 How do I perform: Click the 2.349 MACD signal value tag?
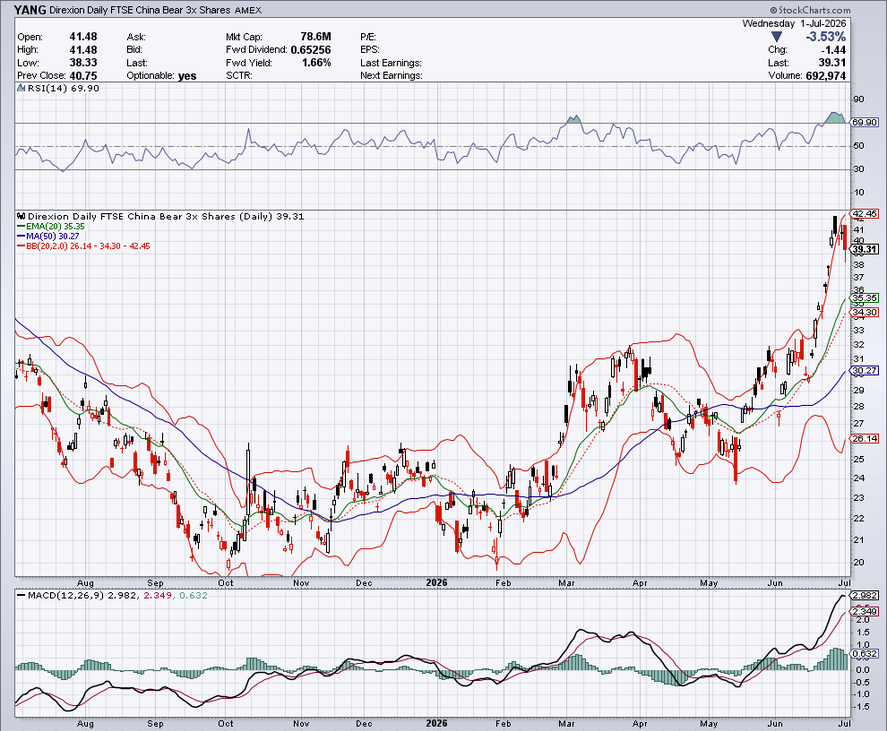pos(864,611)
